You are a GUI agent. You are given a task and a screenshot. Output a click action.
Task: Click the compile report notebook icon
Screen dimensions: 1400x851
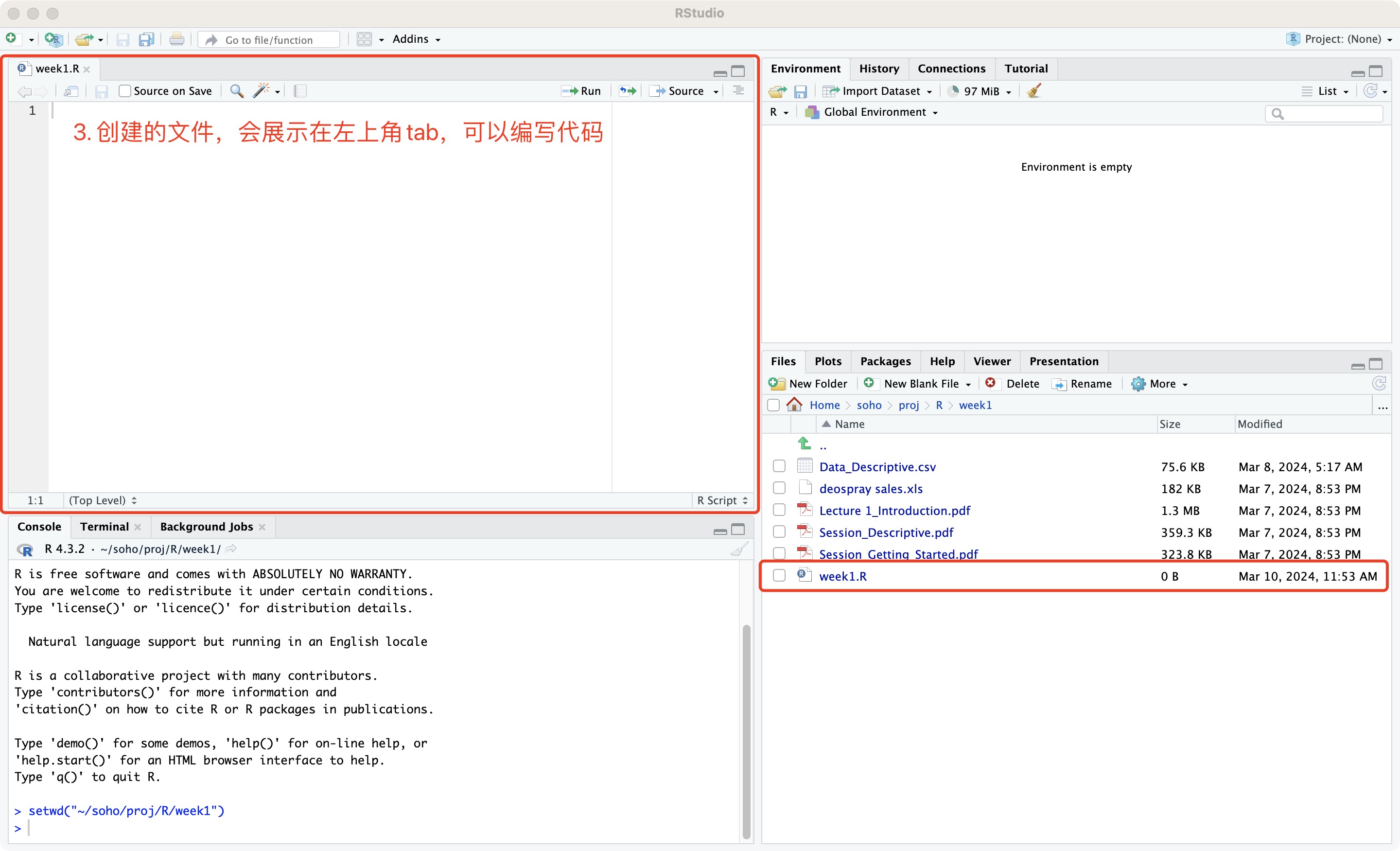300,91
